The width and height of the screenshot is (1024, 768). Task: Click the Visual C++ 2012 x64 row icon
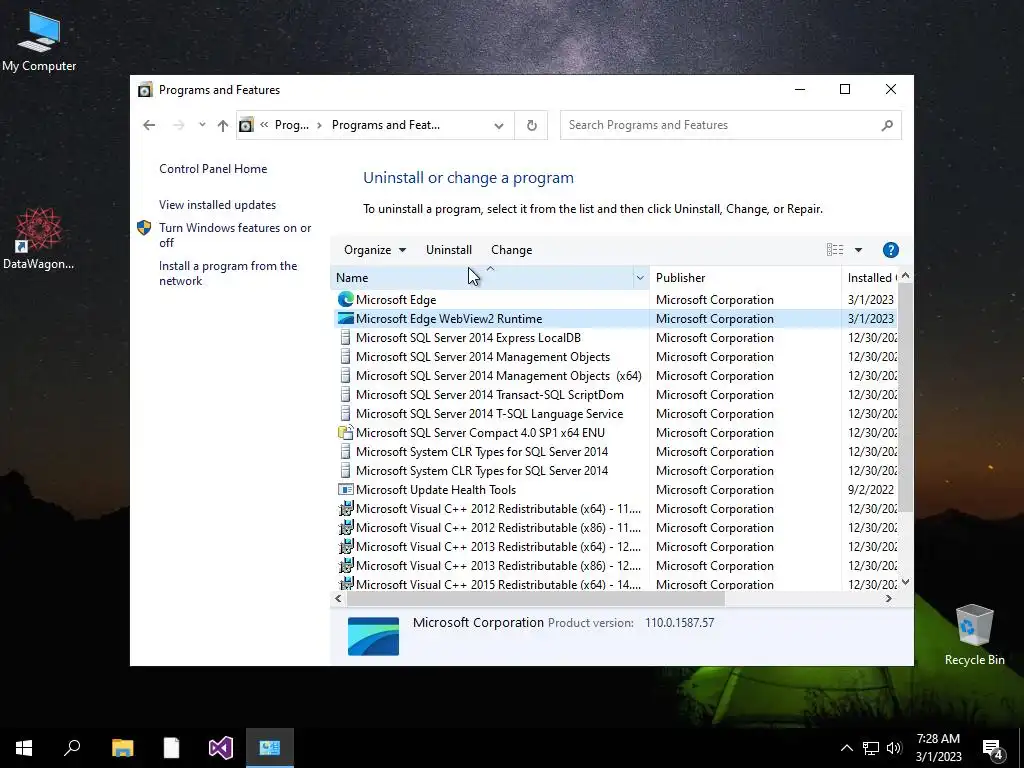[x=345, y=508]
